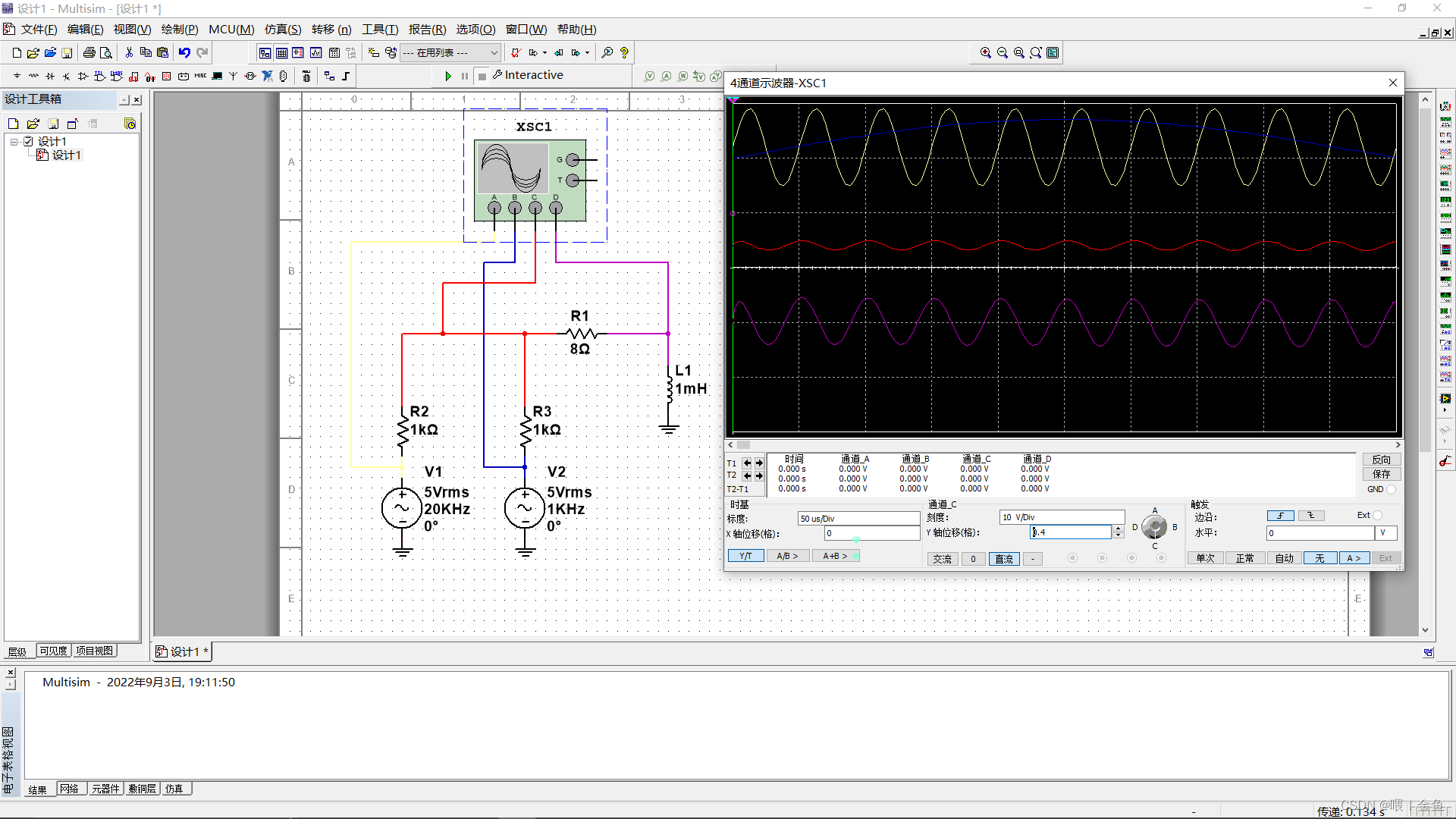Collapse the 设计1 tree root node
The height and width of the screenshot is (819, 1456).
14,142
